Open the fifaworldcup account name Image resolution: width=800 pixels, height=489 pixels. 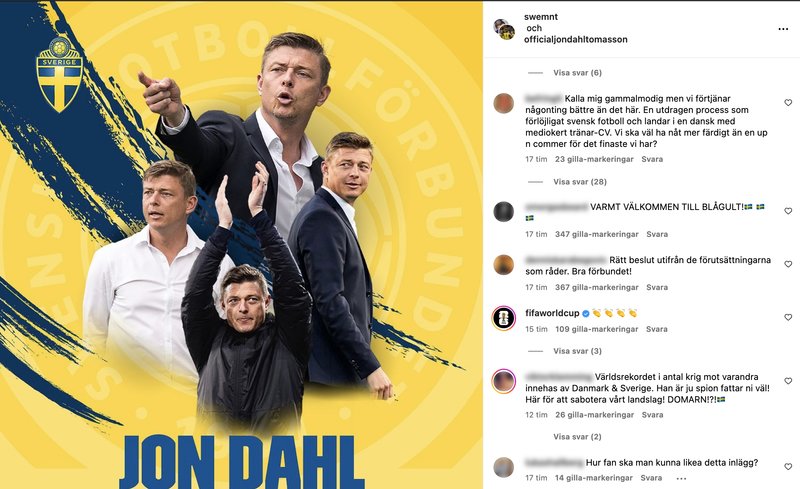(552, 313)
